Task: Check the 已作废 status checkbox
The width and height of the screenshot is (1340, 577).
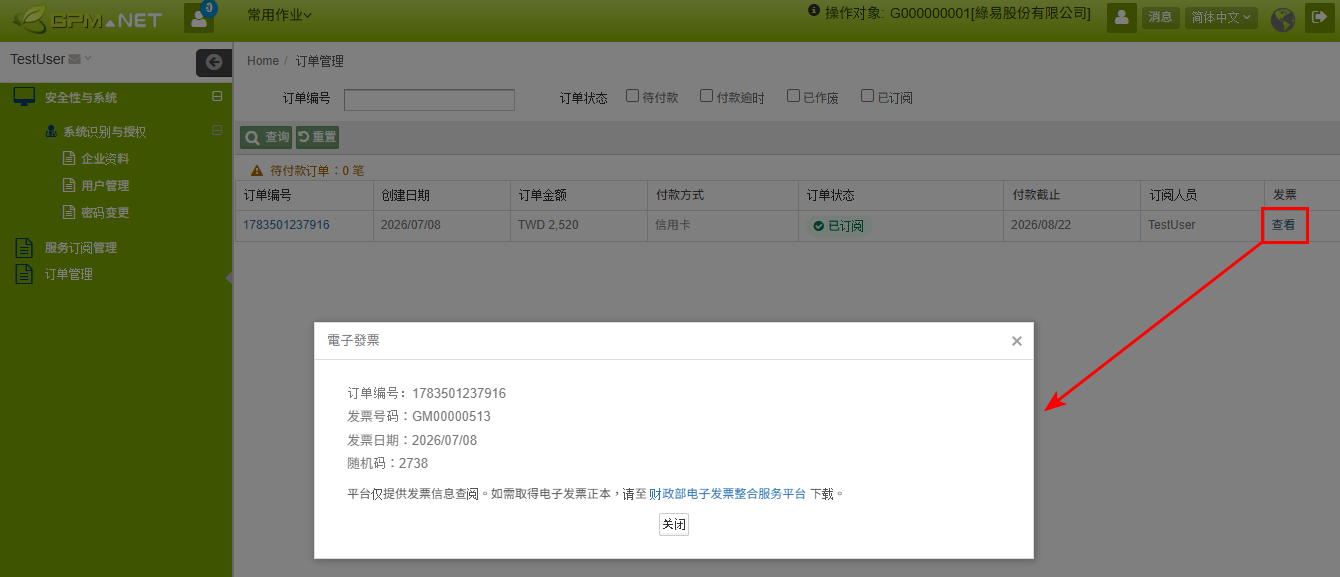Action: point(793,96)
